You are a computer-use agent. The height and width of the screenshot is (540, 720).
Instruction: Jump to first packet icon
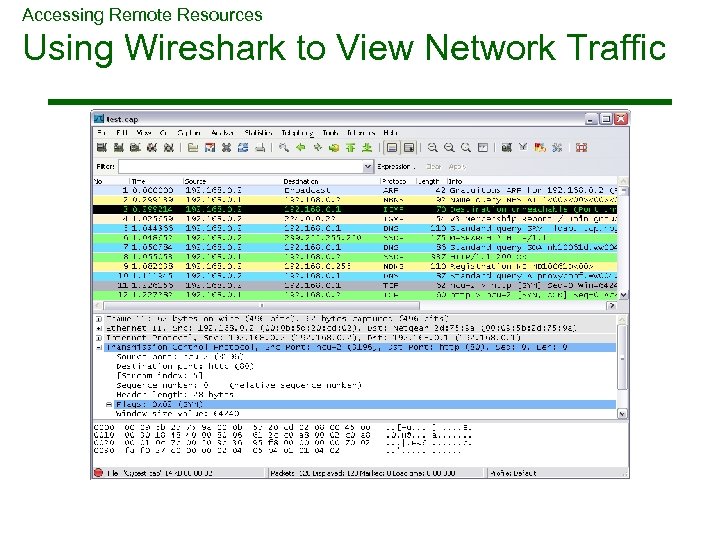click(350, 147)
